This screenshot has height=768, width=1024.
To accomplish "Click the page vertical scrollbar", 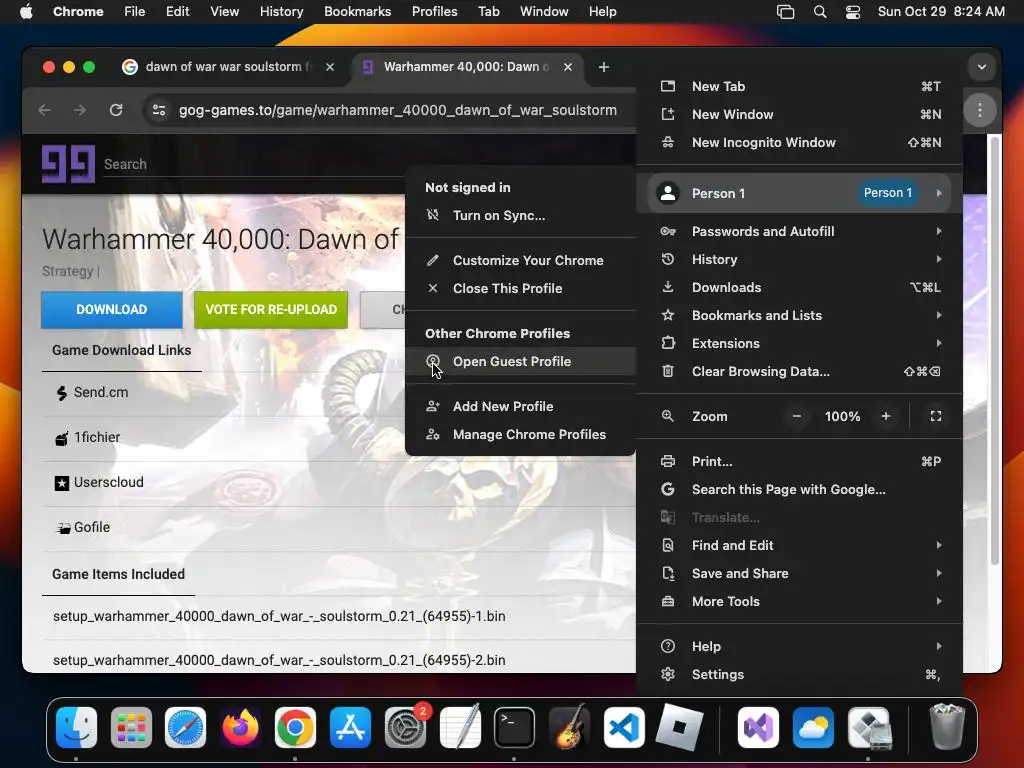I will [995, 350].
